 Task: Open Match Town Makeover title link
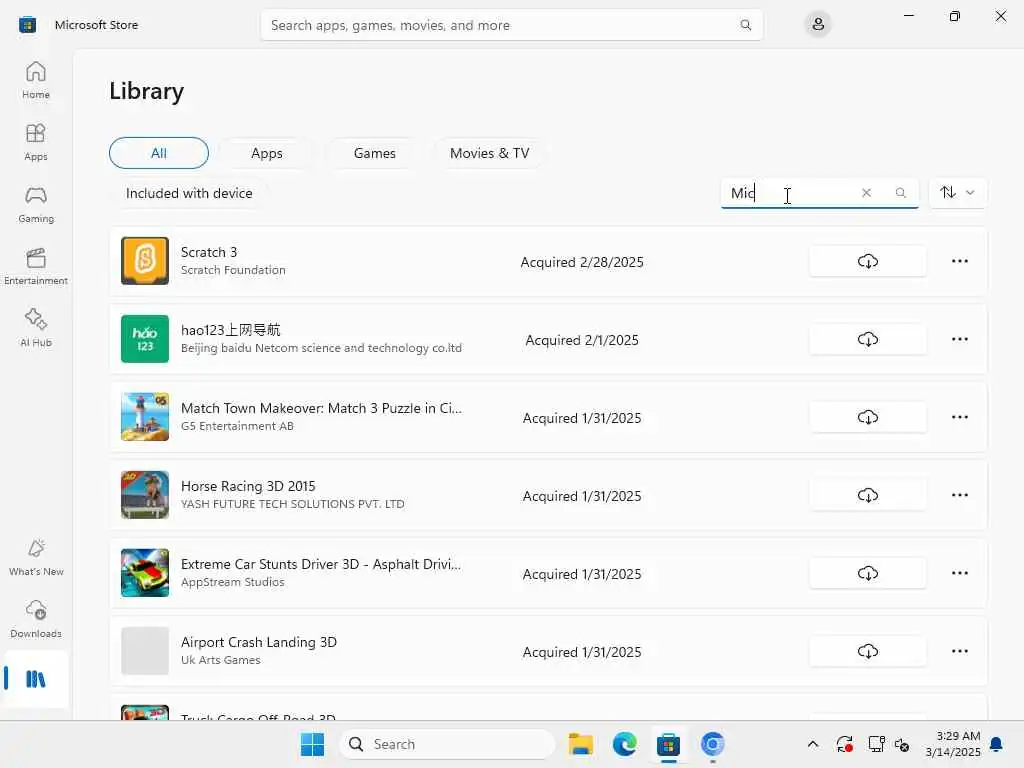click(x=321, y=408)
